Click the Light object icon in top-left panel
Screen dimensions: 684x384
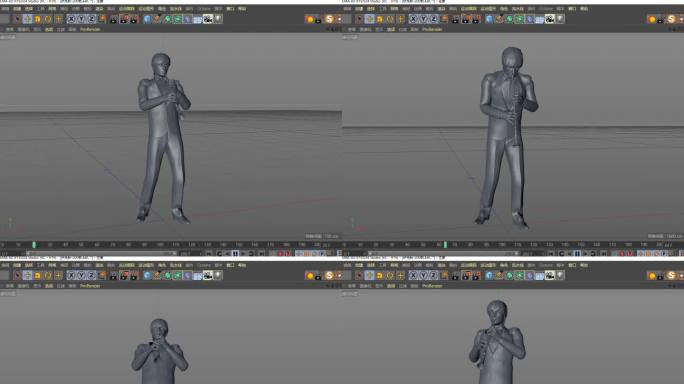pos(218,19)
